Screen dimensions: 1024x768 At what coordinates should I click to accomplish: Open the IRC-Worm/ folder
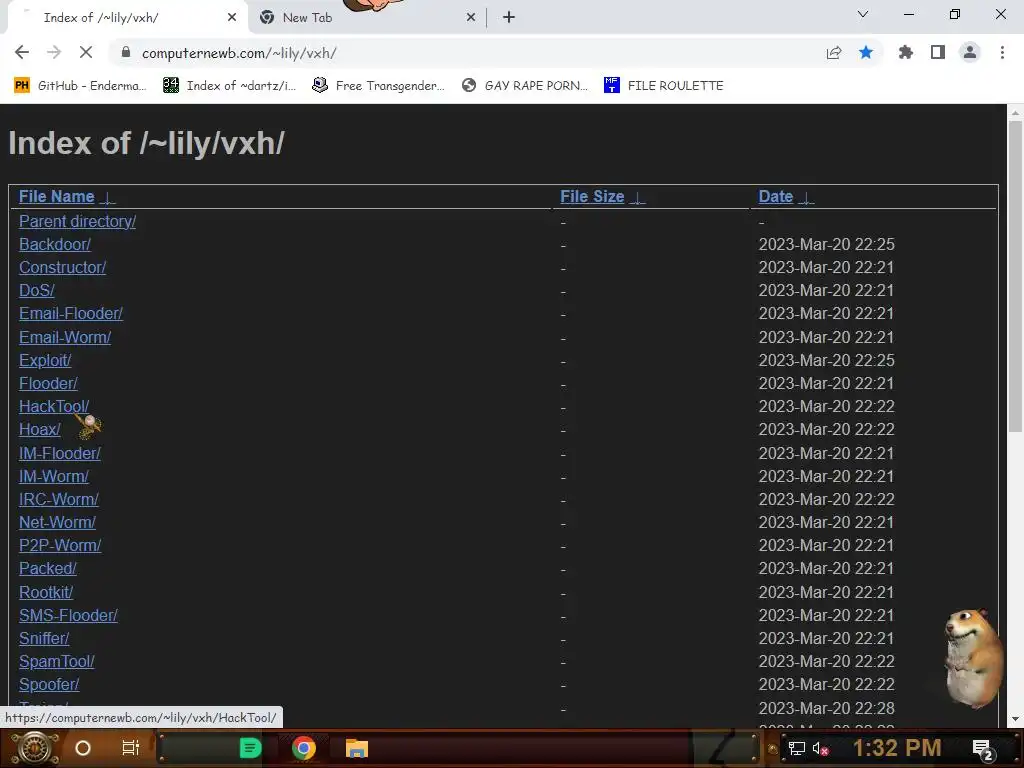point(59,499)
